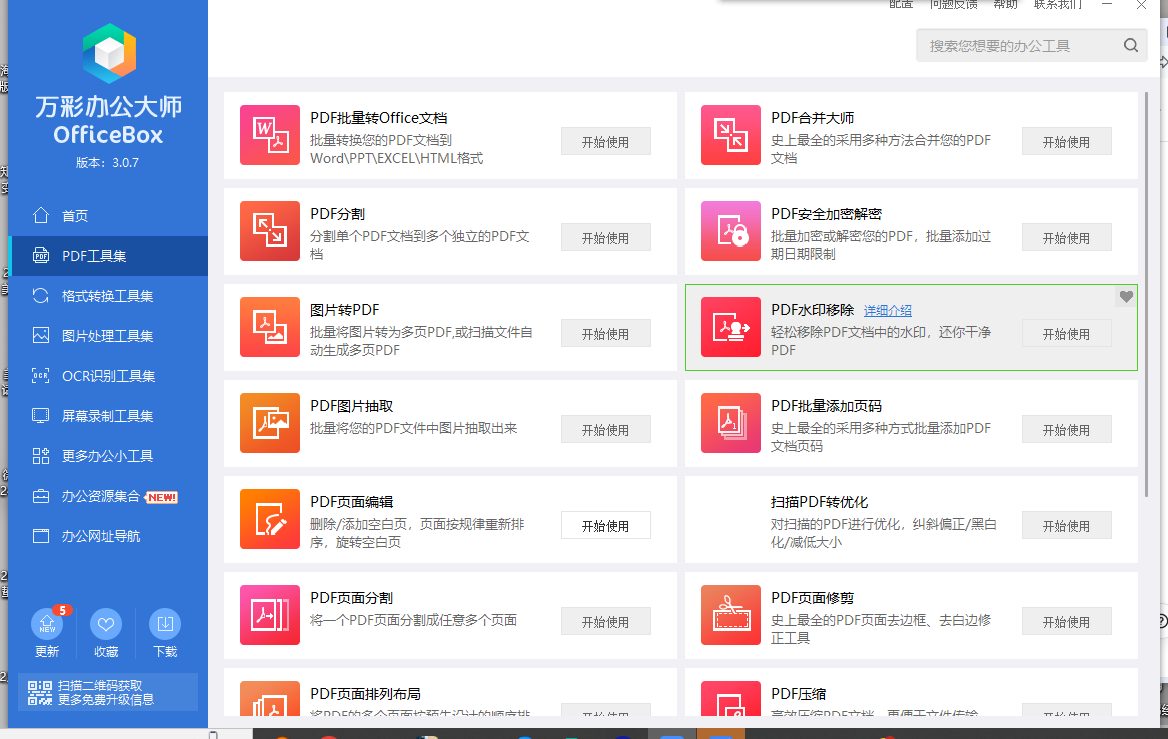Click the PDF压缩 title text
Screen dimensions: 1168x739
pos(799,694)
